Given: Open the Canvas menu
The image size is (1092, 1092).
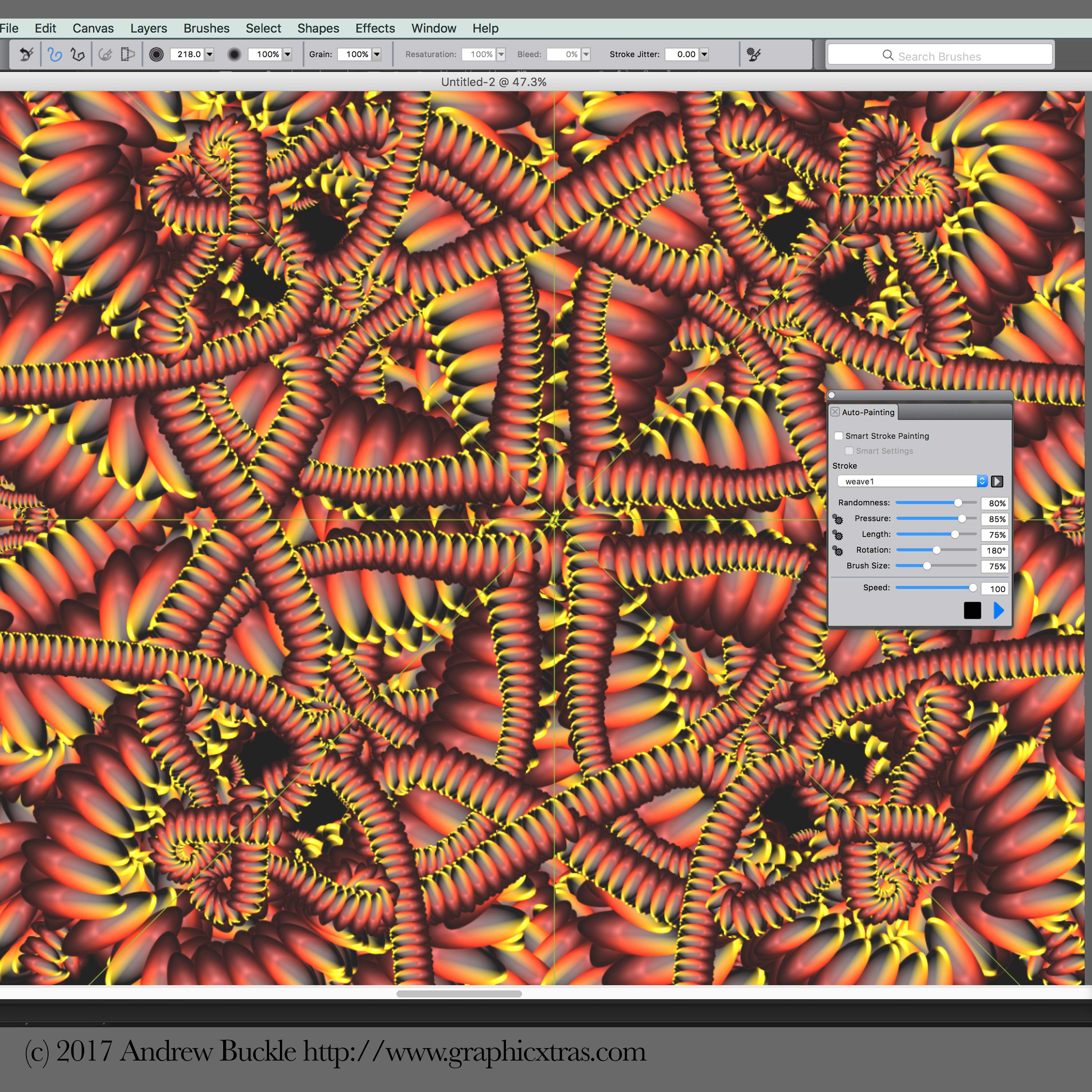Looking at the screenshot, I should click(x=93, y=28).
